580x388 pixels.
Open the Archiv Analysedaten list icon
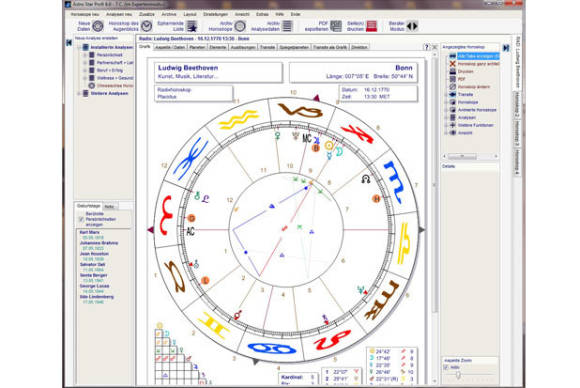point(287,26)
